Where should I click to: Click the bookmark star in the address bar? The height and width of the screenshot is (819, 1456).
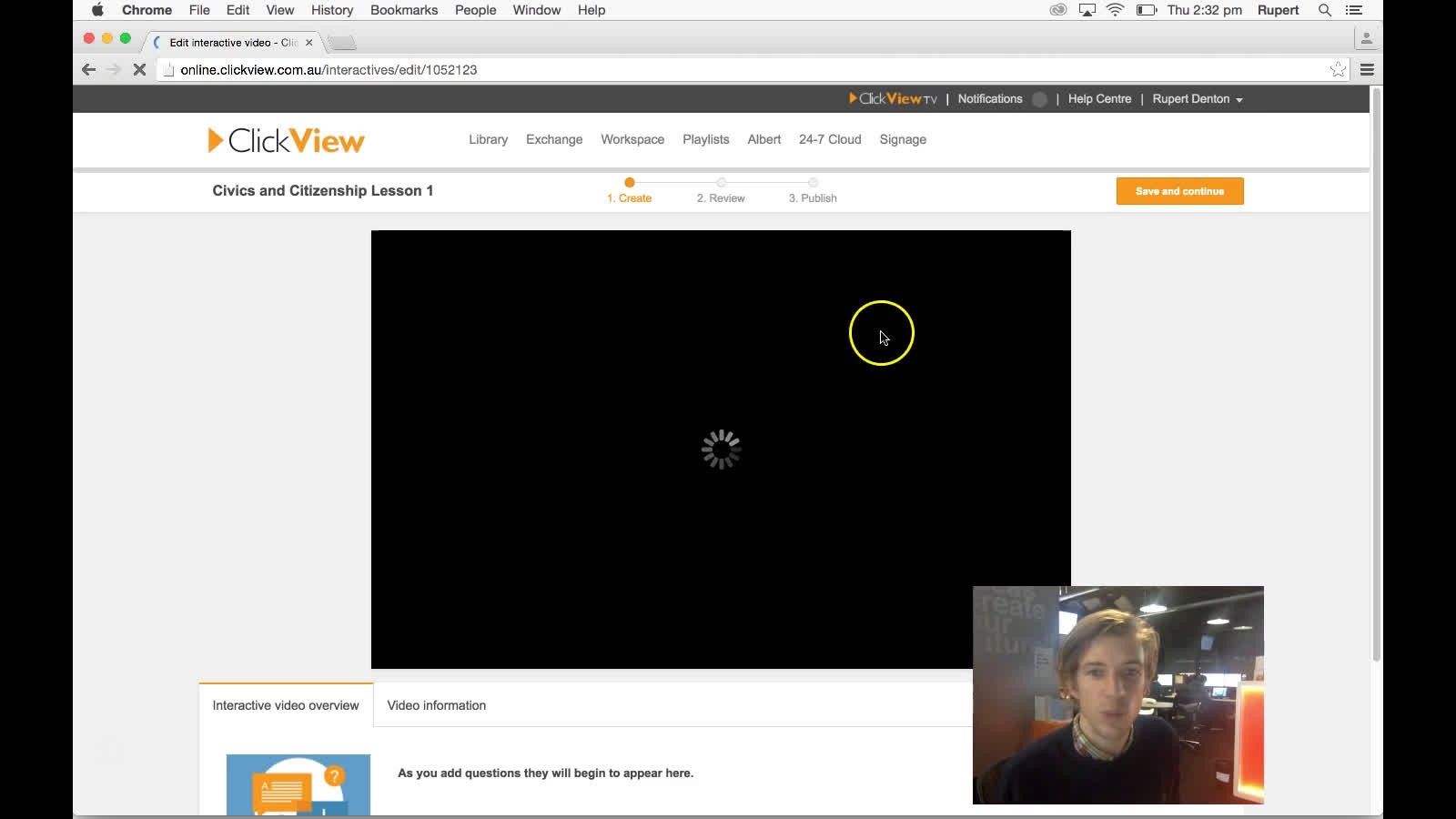[x=1338, y=68]
